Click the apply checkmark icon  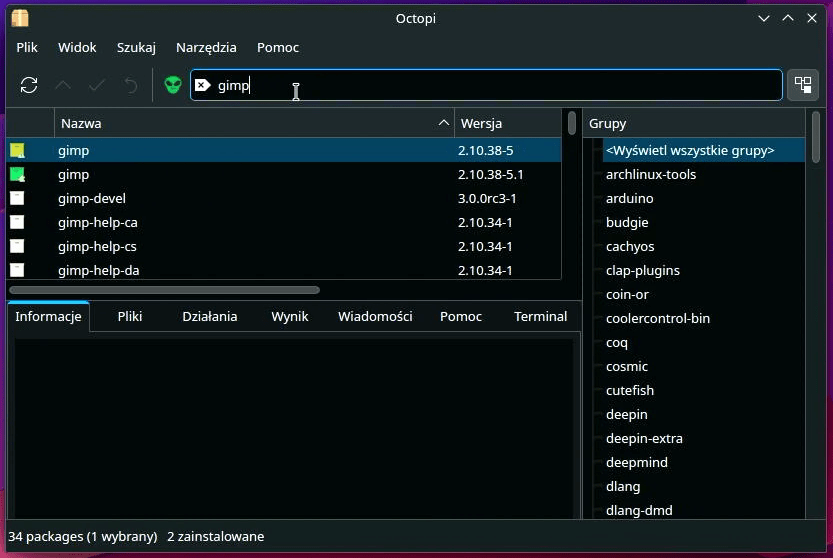tap(97, 85)
